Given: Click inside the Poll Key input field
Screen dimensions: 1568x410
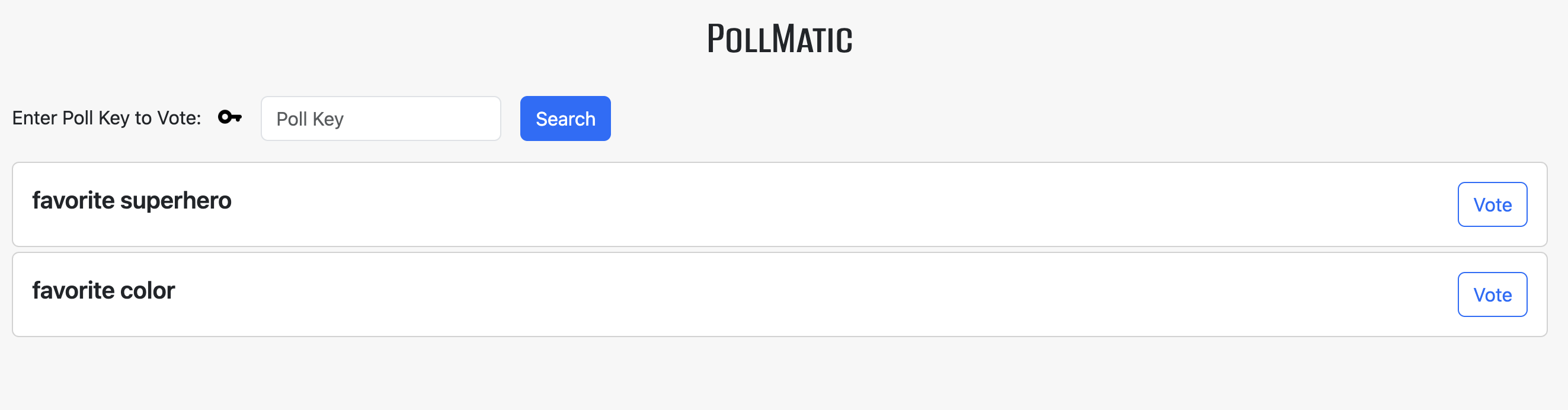Looking at the screenshot, I should [380, 118].
